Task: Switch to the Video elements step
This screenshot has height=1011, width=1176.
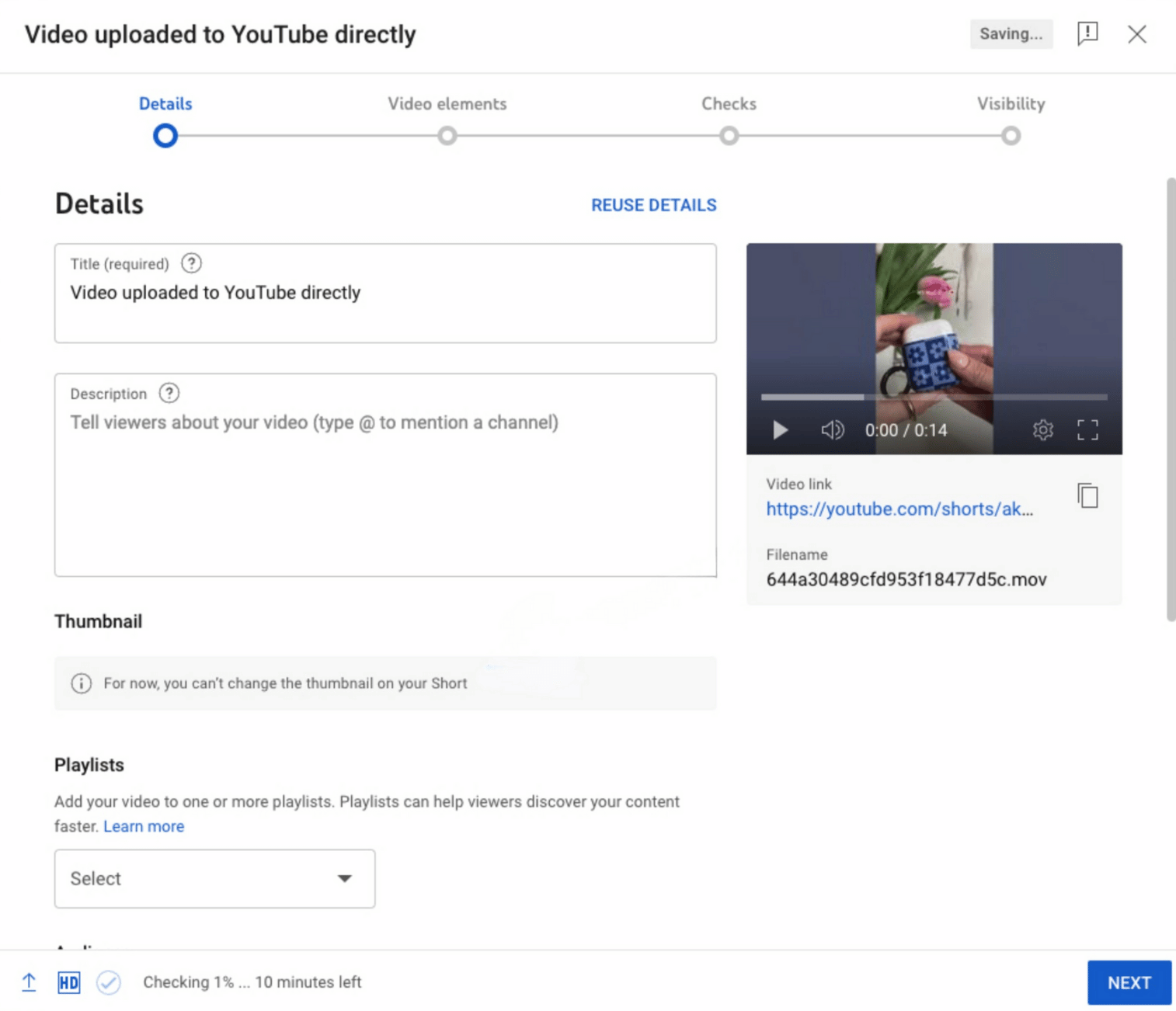Action: pos(447,136)
